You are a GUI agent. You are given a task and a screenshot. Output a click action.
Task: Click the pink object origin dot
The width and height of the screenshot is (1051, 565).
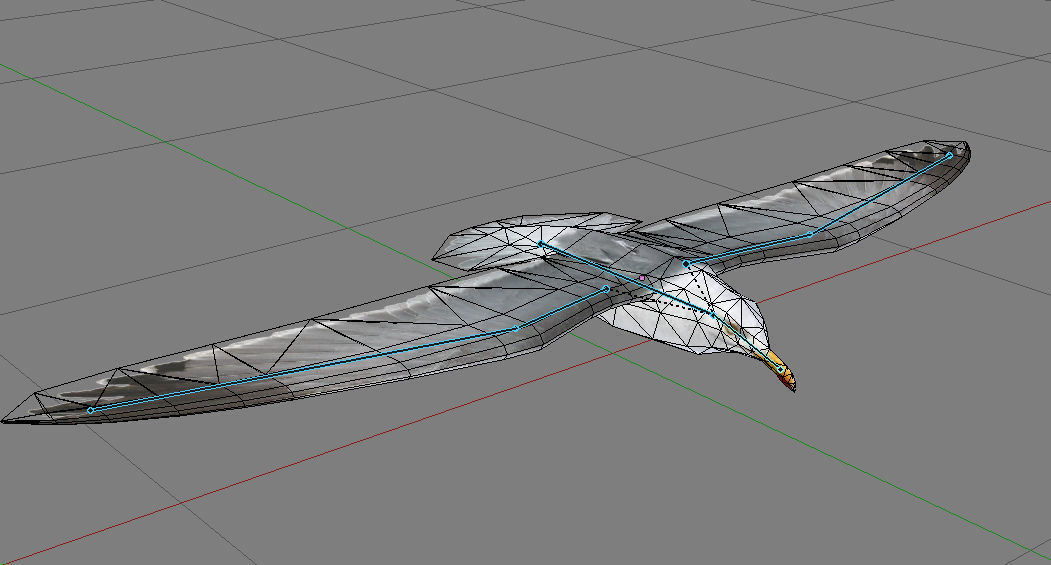642,277
